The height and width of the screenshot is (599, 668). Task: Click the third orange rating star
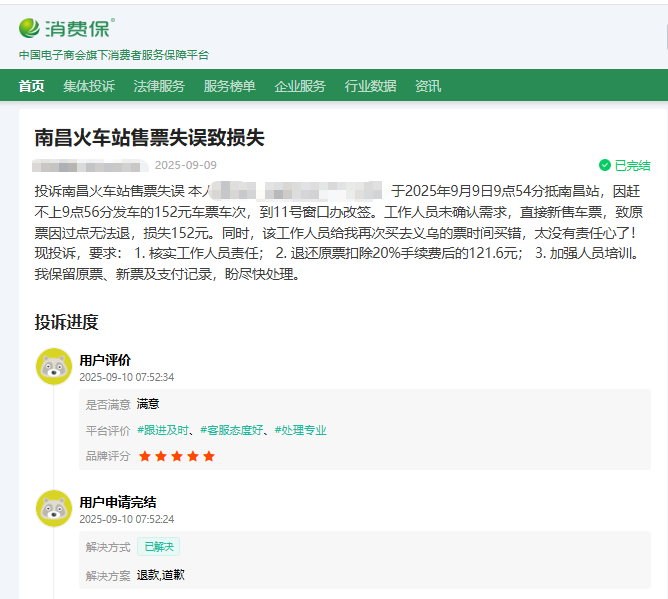(177, 456)
